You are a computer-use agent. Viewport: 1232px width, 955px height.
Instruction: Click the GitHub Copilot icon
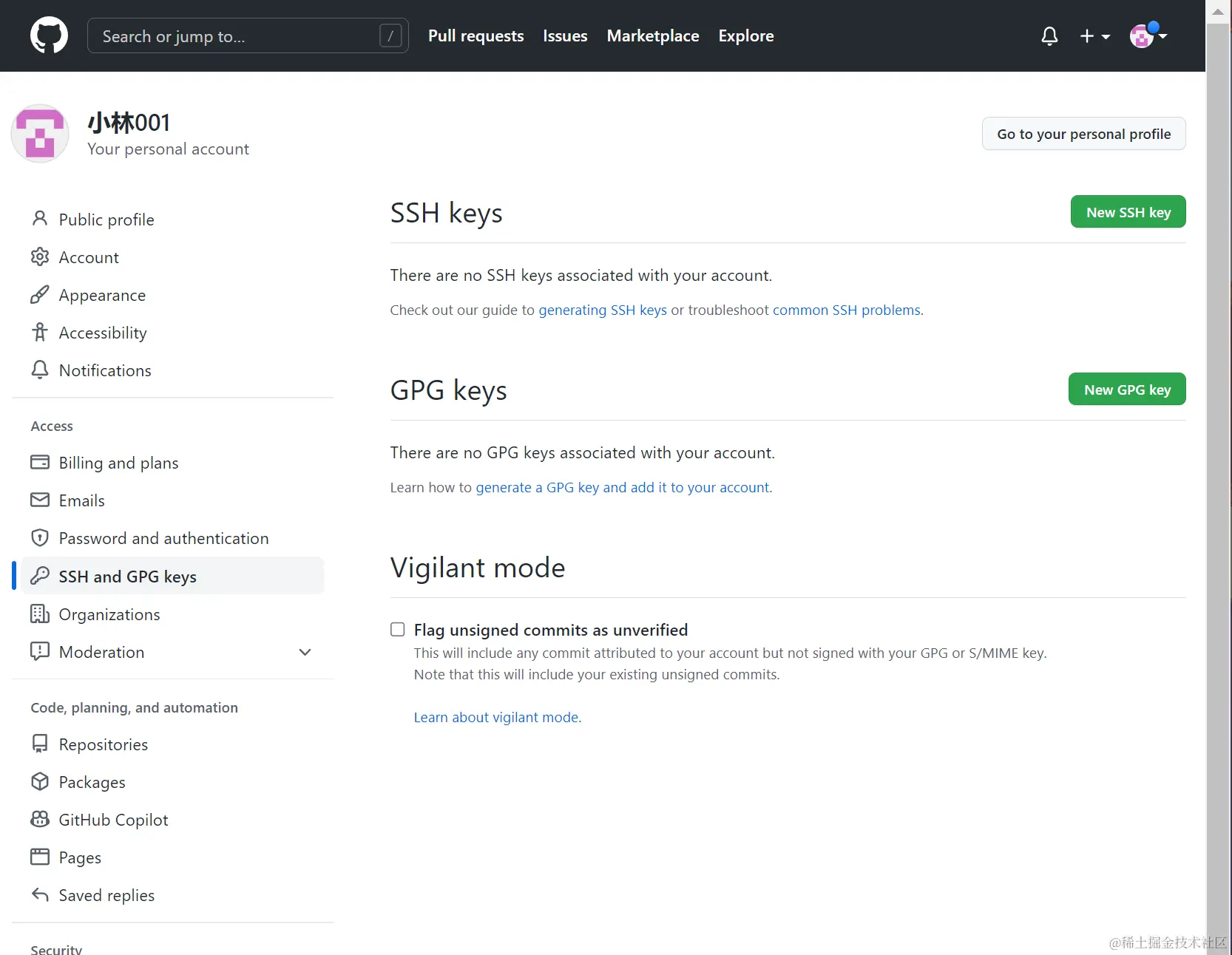click(40, 819)
